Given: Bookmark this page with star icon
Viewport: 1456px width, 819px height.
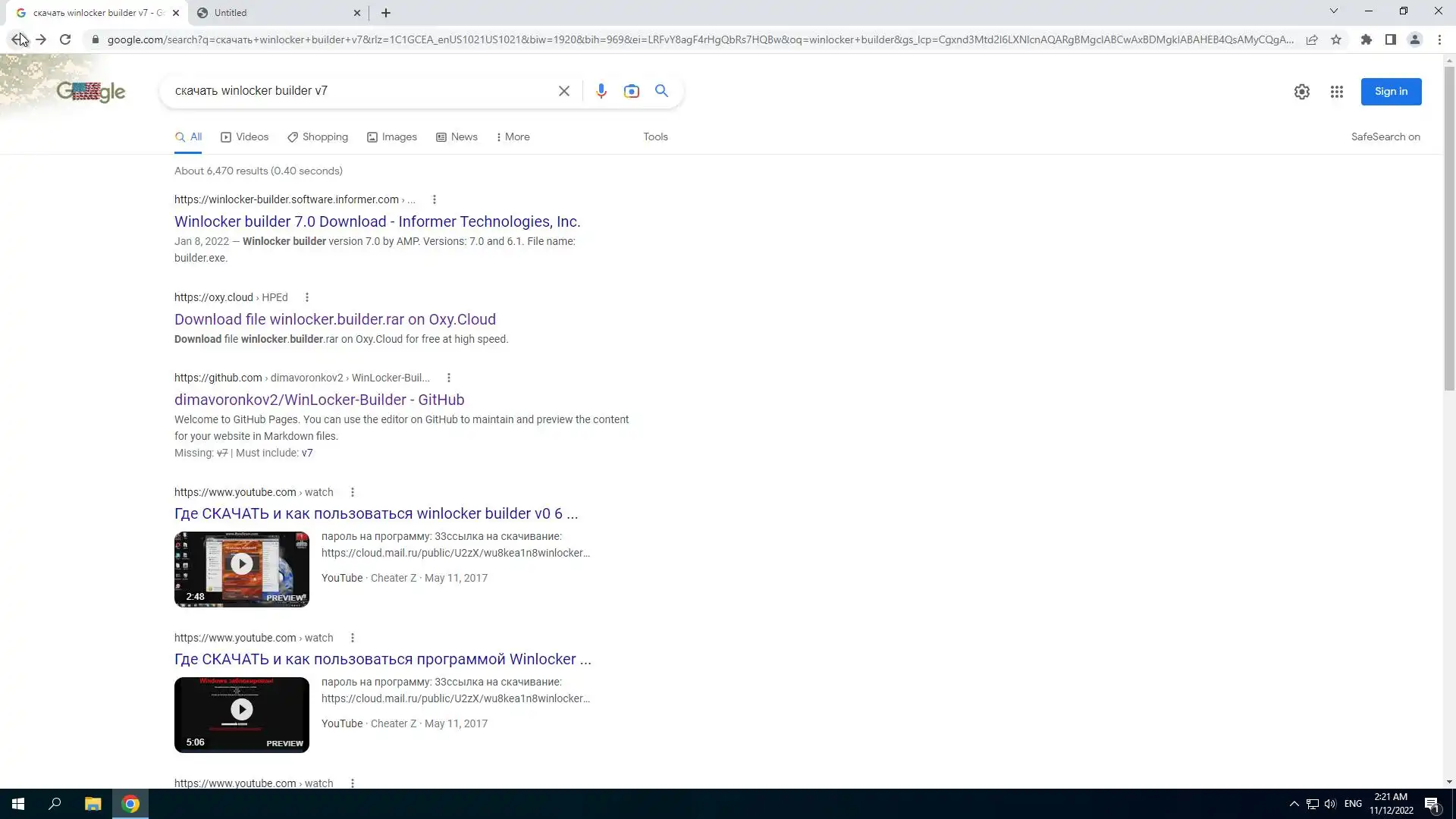Looking at the screenshot, I should (1336, 39).
